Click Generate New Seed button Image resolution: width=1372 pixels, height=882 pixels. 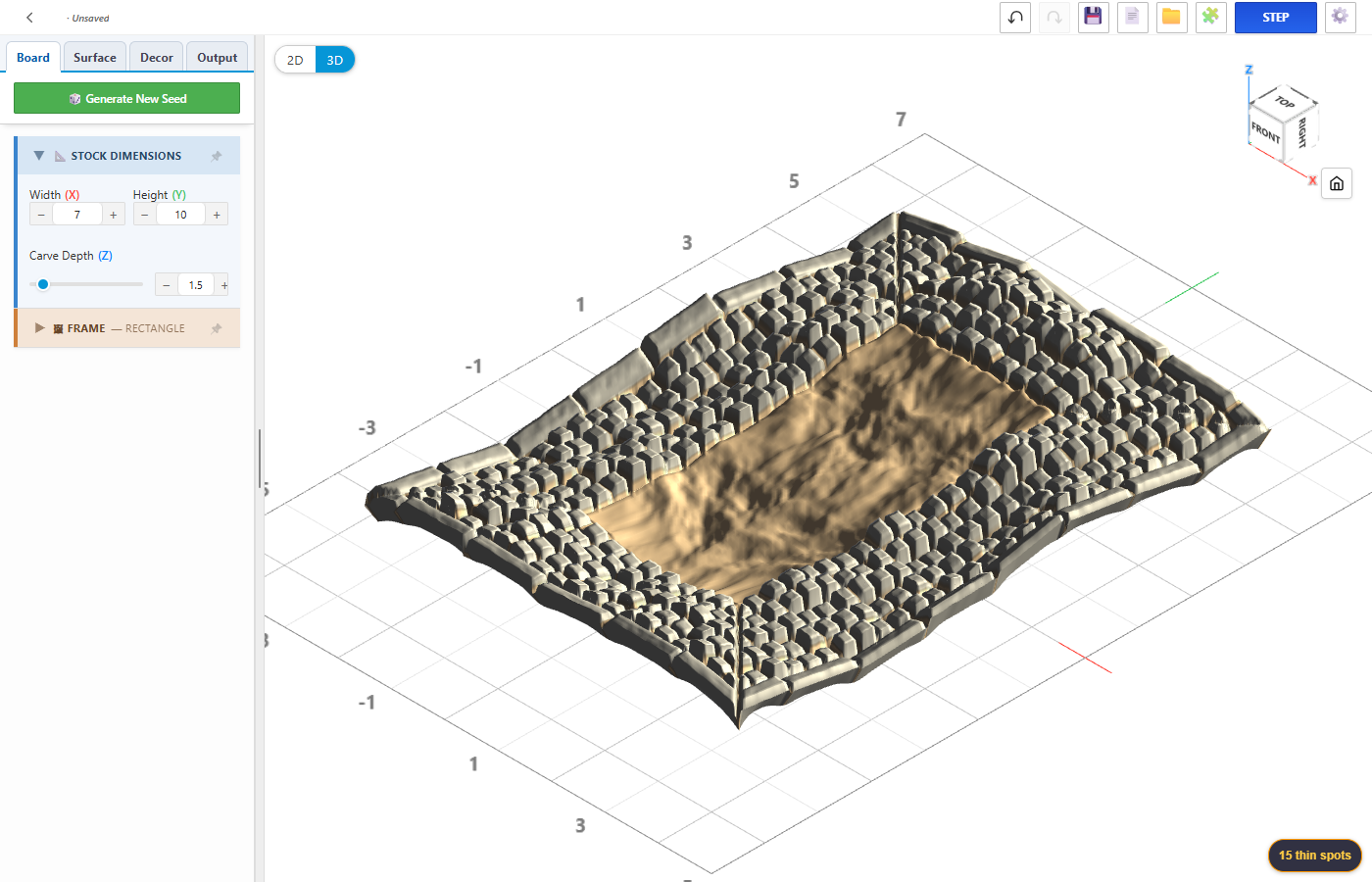(126, 98)
